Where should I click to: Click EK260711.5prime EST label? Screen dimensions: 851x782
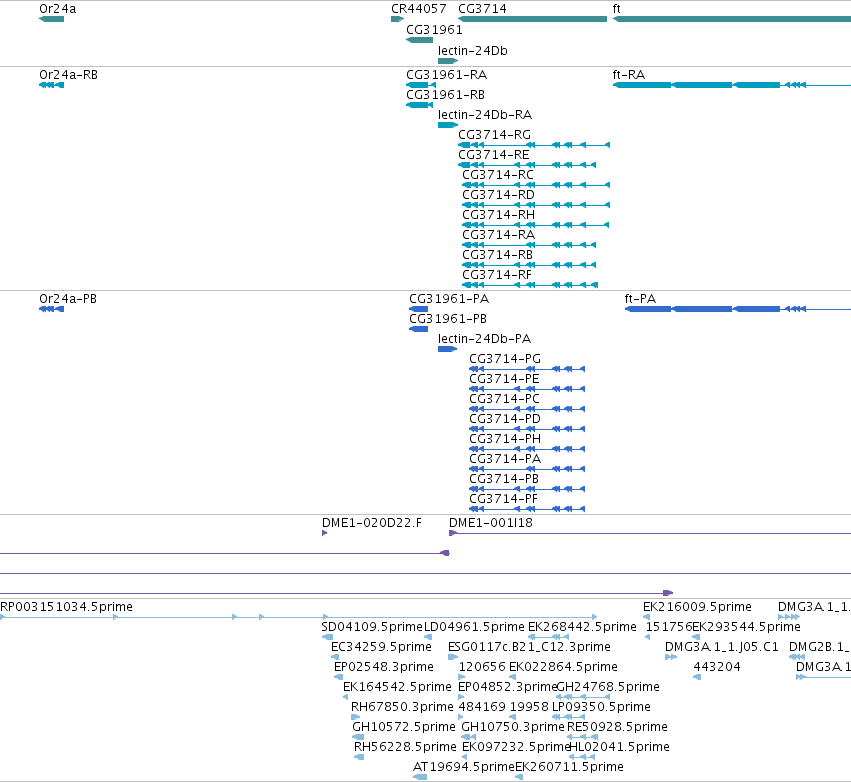point(569,768)
